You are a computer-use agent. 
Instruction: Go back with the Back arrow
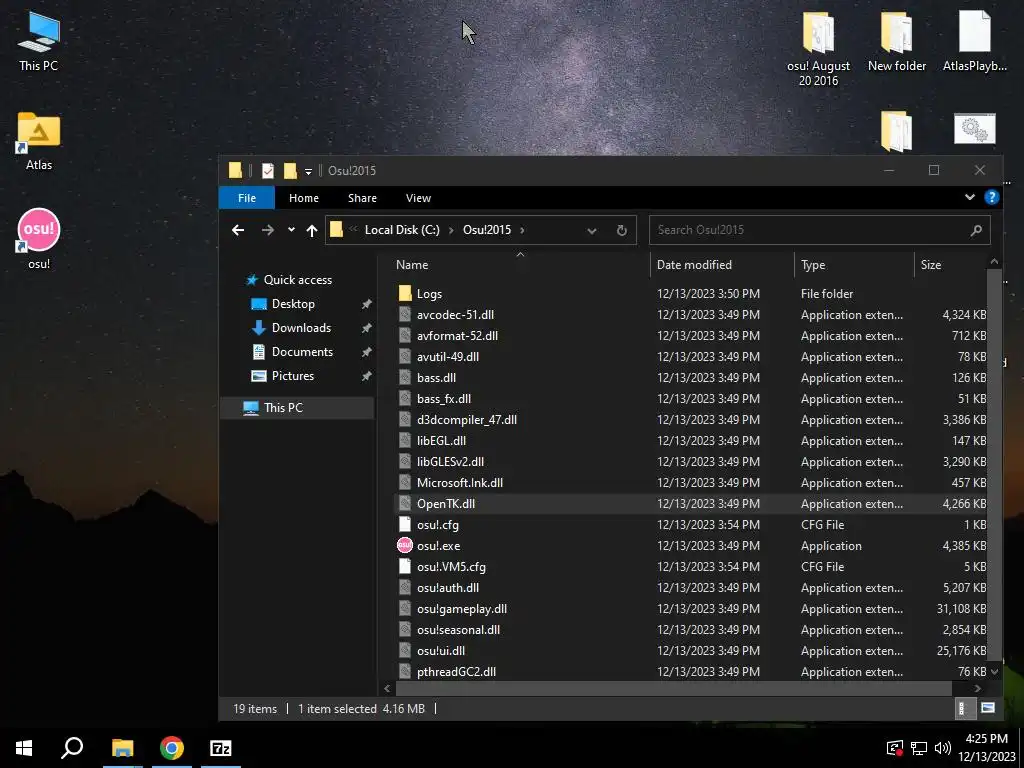pyautogui.click(x=238, y=230)
